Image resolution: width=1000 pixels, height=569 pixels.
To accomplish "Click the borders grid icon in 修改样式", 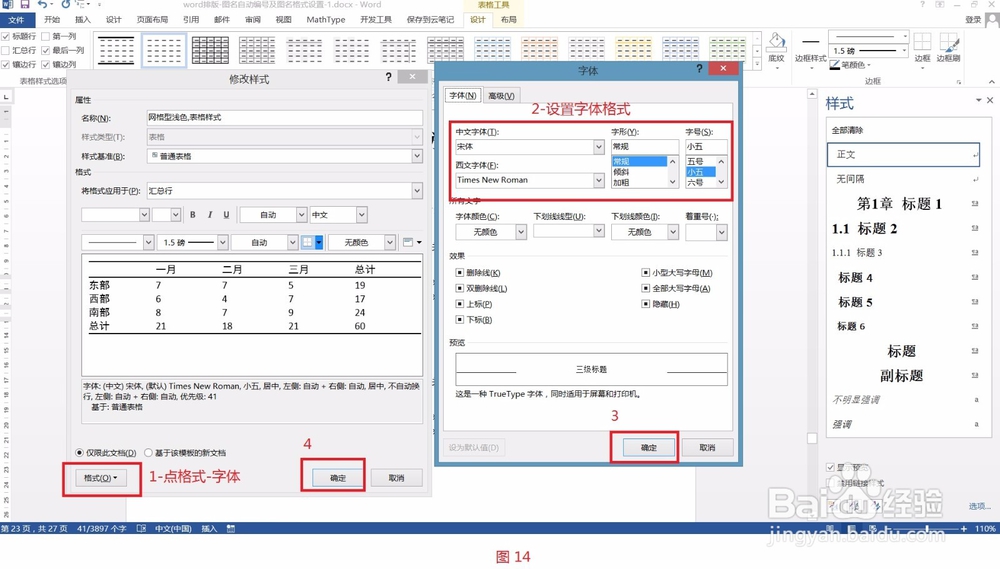I will click(307, 242).
